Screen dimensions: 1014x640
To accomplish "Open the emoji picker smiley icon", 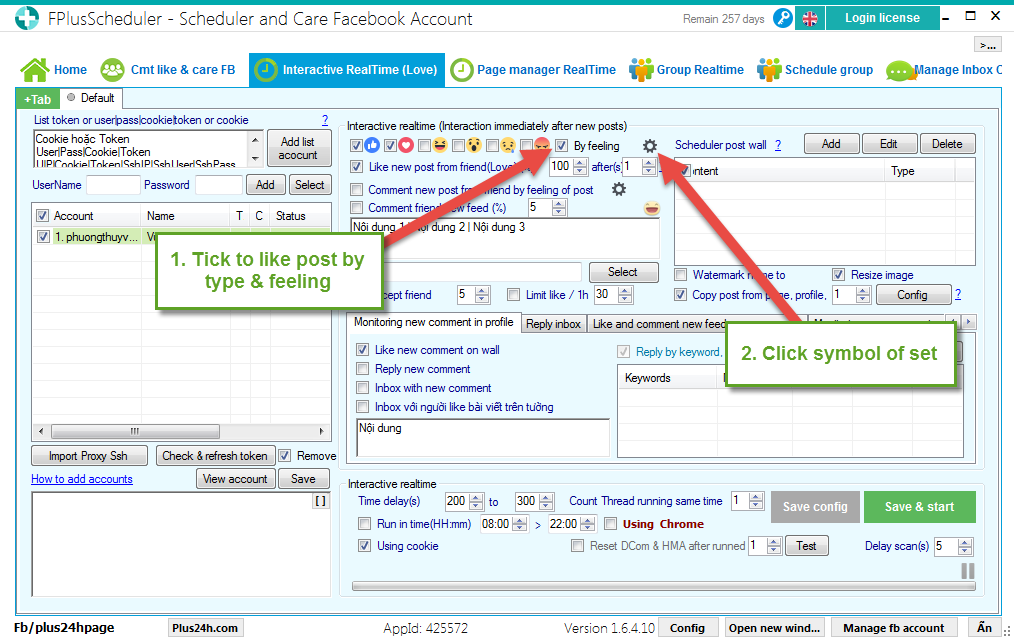I will pyautogui.click(x=652, y=208).
